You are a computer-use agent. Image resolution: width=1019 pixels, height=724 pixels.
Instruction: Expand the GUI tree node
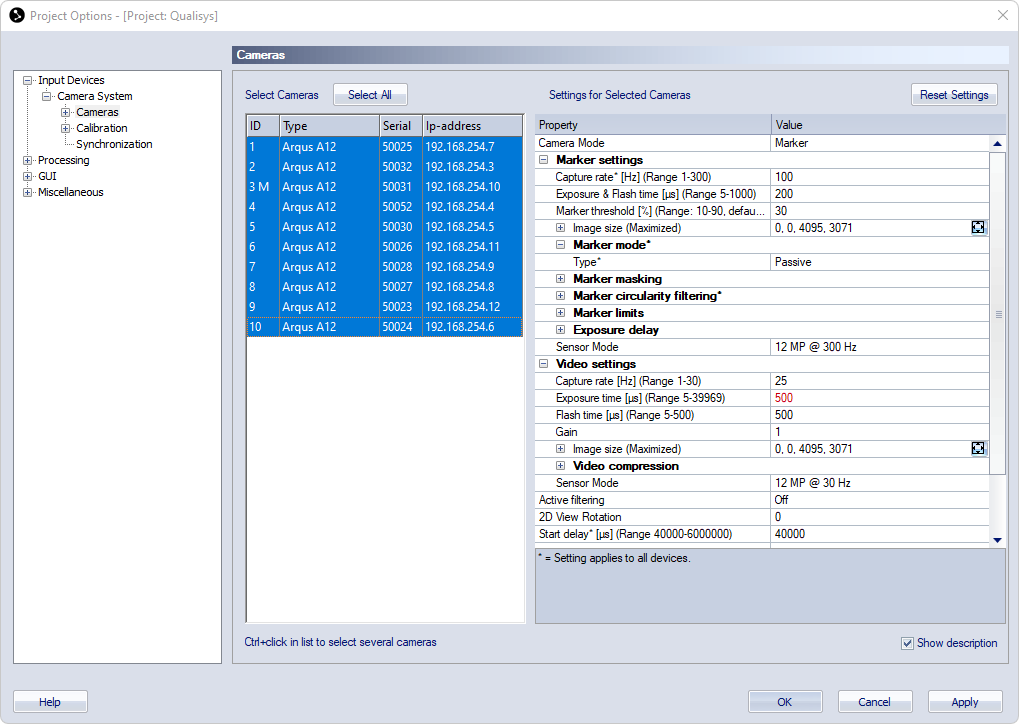click(x=27, y=176)
